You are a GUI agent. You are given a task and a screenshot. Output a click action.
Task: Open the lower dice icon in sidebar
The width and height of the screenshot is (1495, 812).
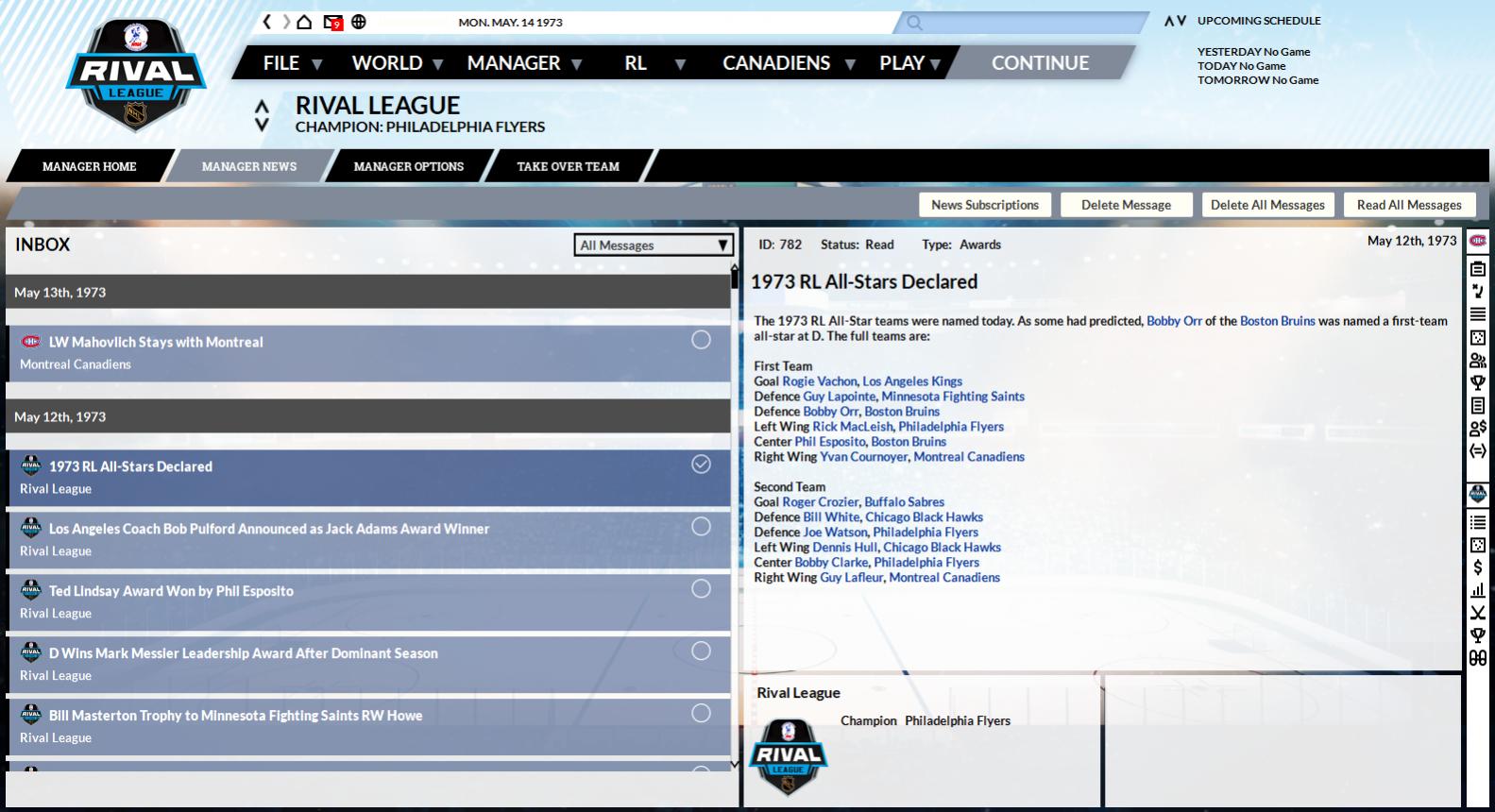pos(1478,545)
